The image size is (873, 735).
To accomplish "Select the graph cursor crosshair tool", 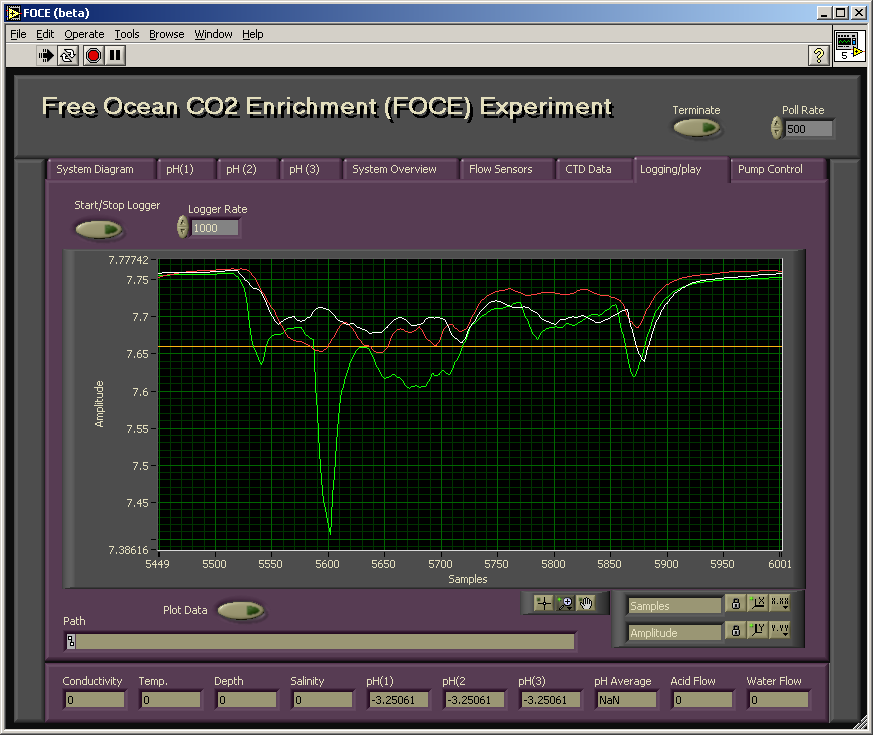I will [543, 603].
